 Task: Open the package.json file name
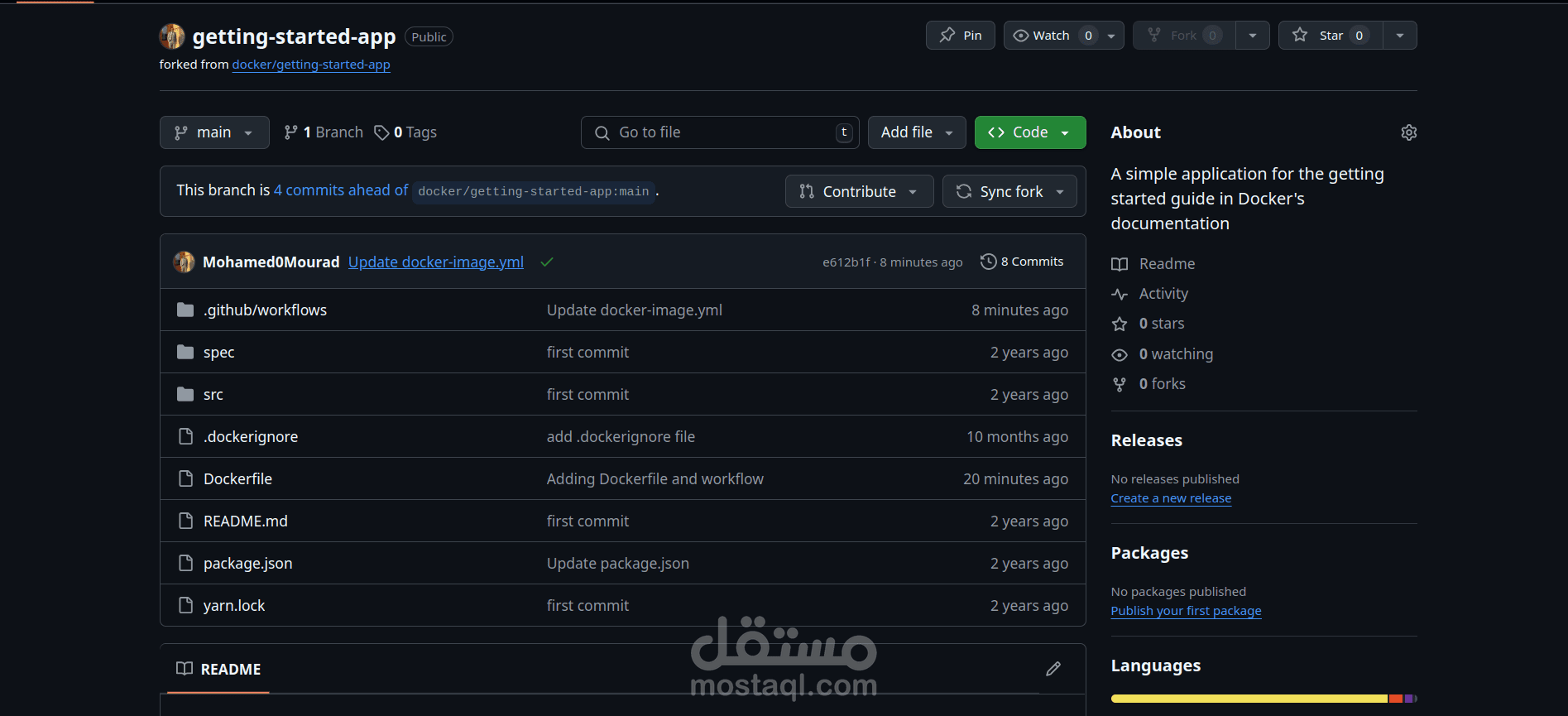coord(247,563)
